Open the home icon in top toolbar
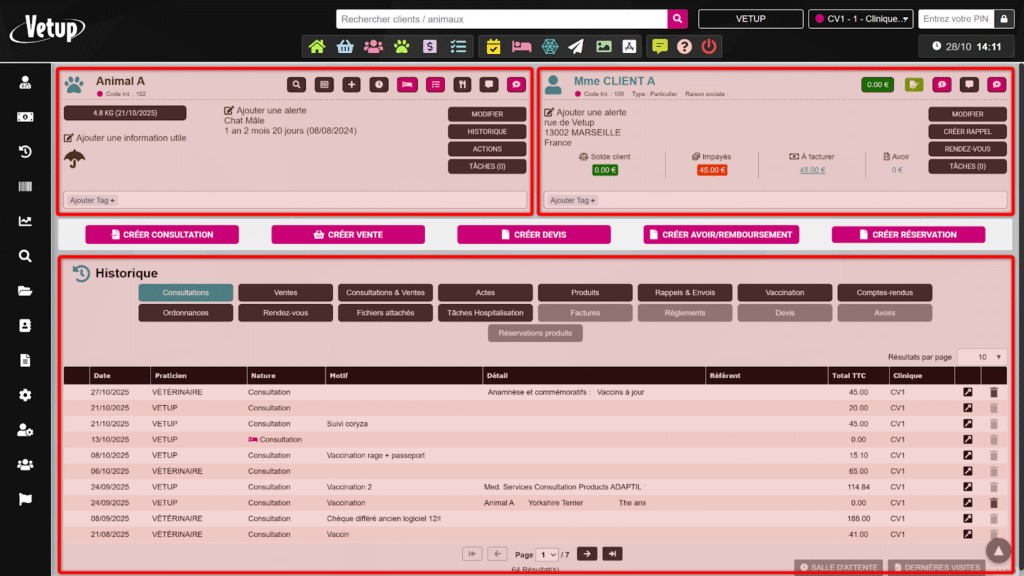The width and height of the screenshot is (1024, 576). pyautogui.click(x=317, y=46)
